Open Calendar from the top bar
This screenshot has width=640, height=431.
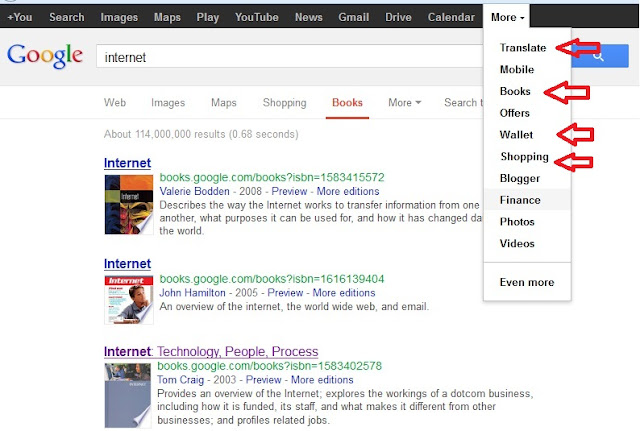click(451, 17)
